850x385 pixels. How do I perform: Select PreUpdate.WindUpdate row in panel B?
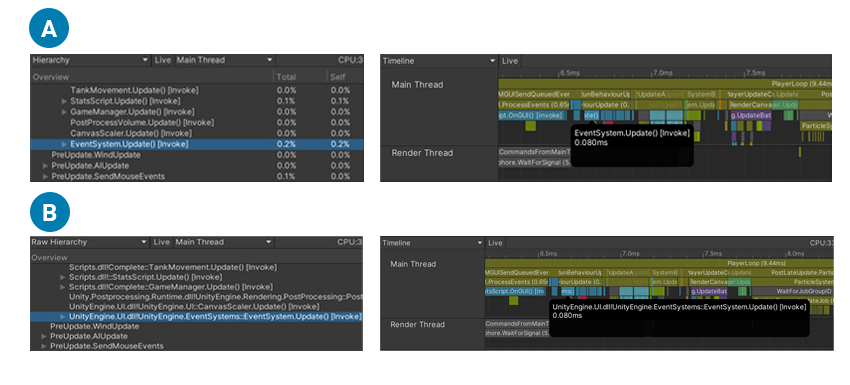[x=196, y=326]
